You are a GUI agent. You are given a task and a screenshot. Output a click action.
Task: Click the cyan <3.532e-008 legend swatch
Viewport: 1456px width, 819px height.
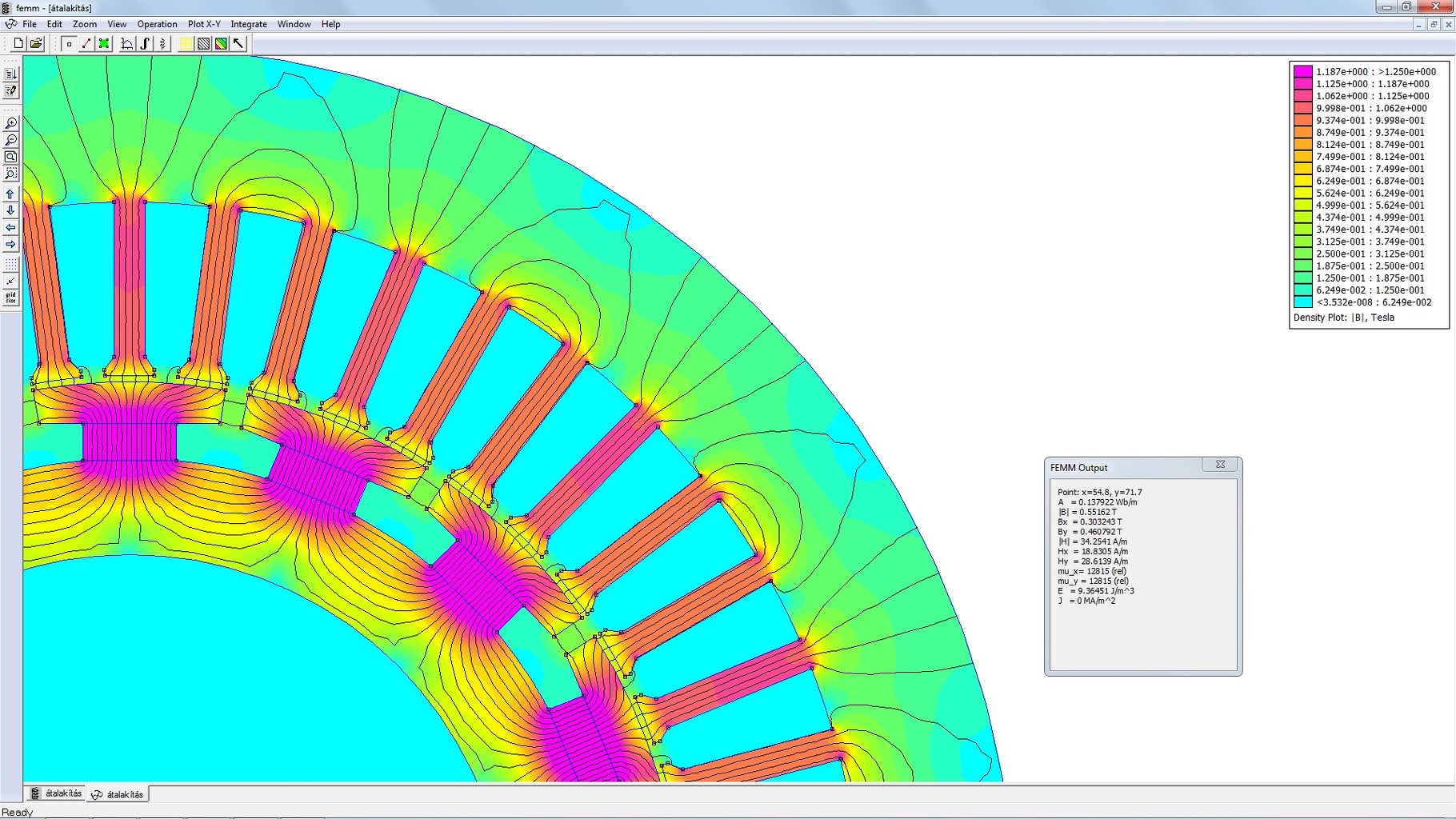click(x=1302, y=302)
